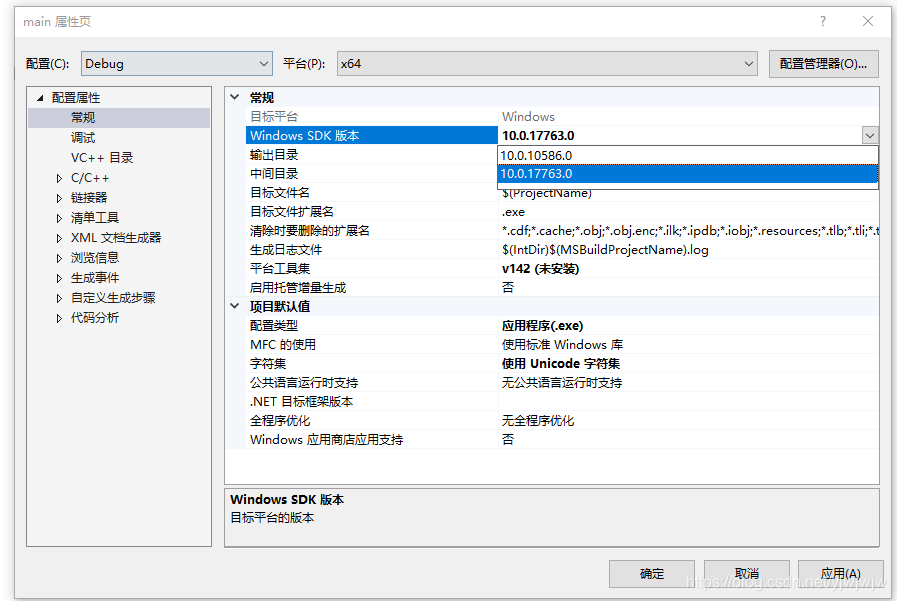Open the 配置 Debug combo box
Screen dimensions: 897x601
176,63
